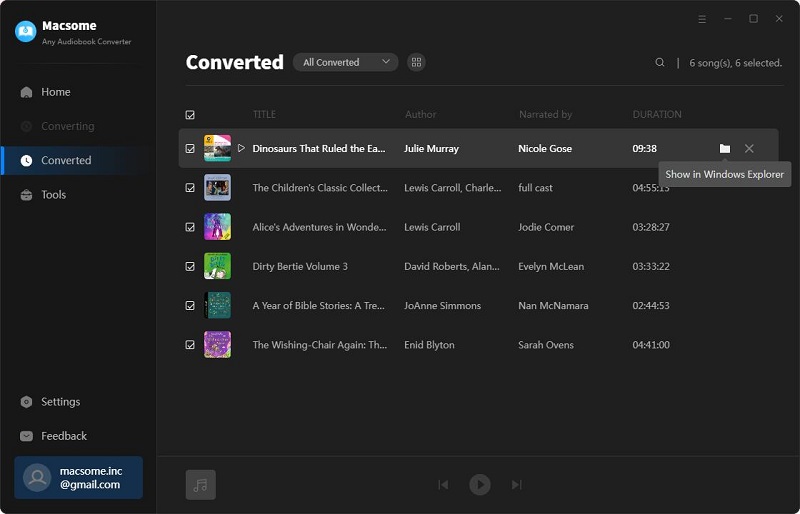Click the DURATION column header

(657, 114)
